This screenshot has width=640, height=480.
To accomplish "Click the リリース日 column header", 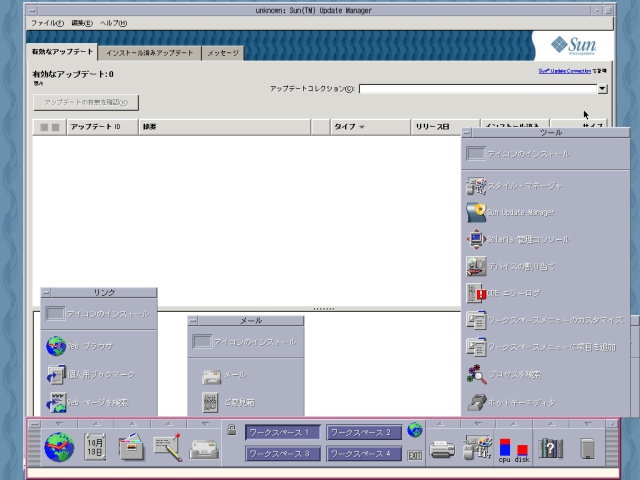I will pos(445,127).
